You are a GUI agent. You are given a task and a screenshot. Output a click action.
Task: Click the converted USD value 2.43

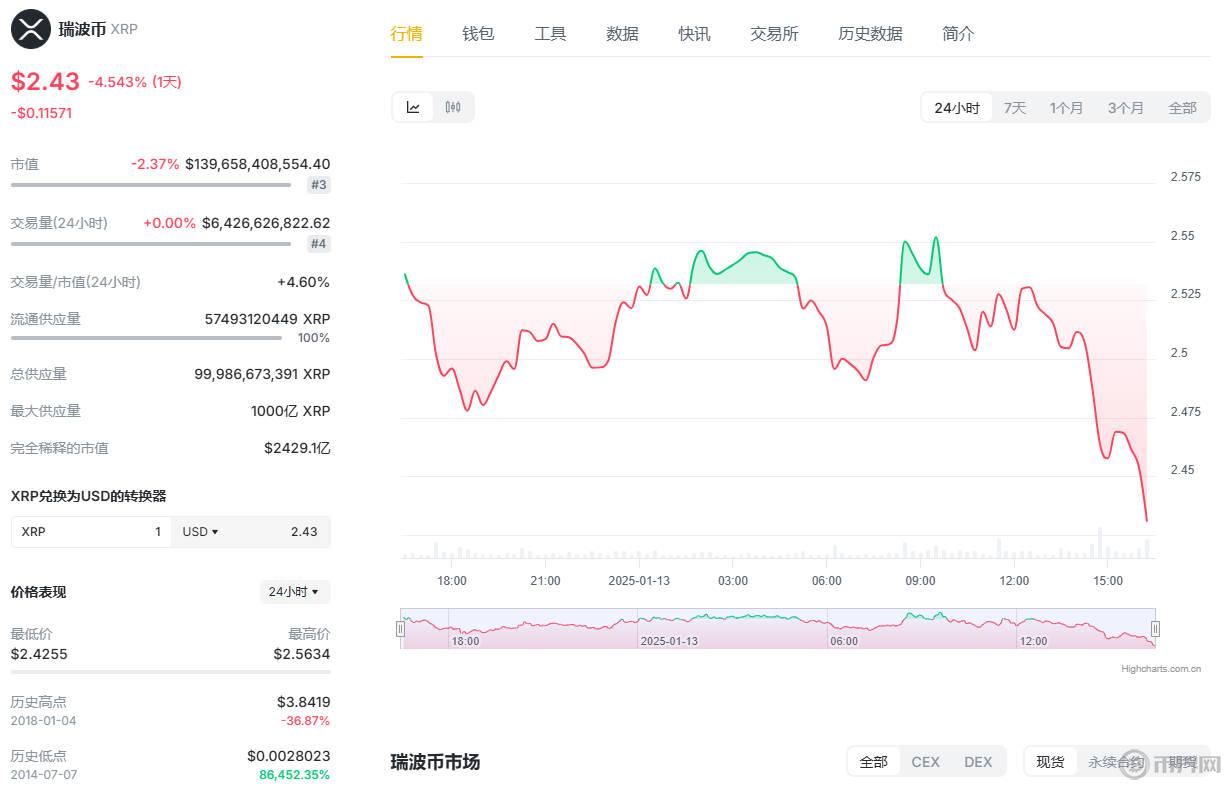304,532
